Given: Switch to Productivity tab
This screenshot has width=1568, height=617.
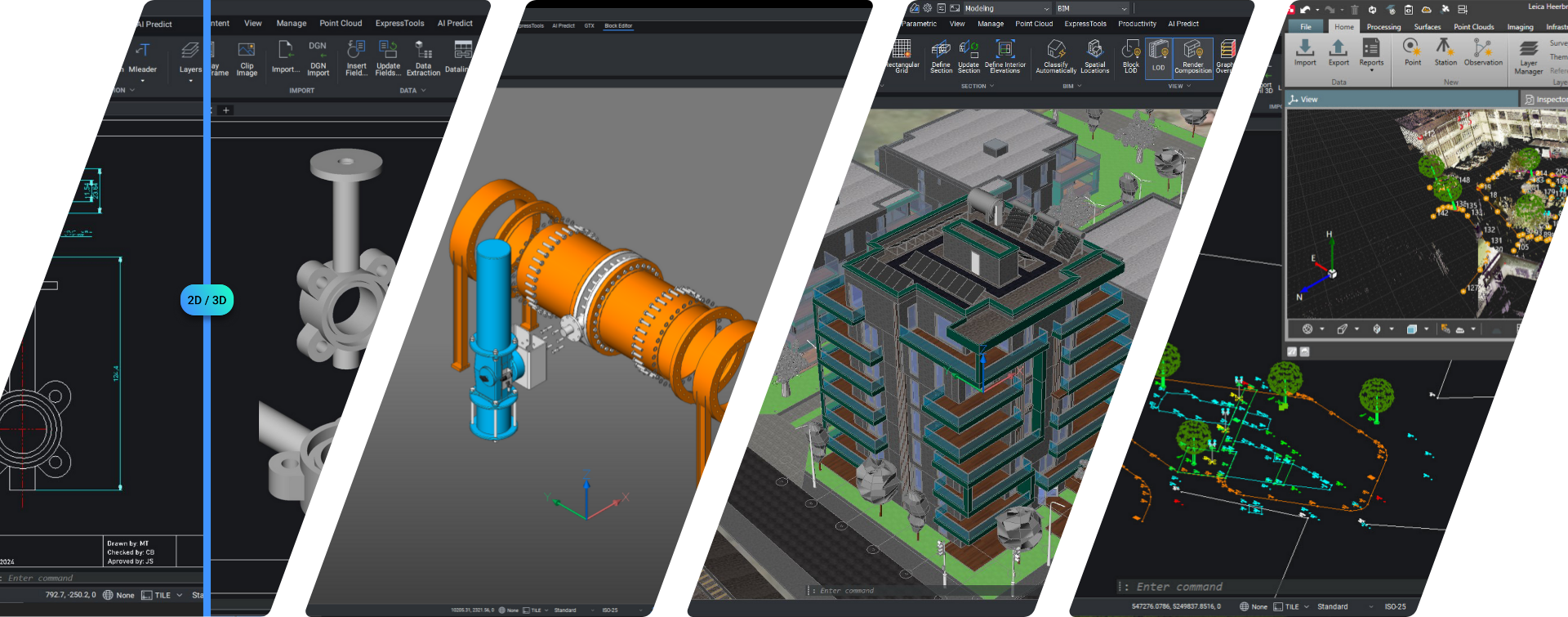Looking at the screenshot, I should pyautogui.click(x=1137, y=24).
